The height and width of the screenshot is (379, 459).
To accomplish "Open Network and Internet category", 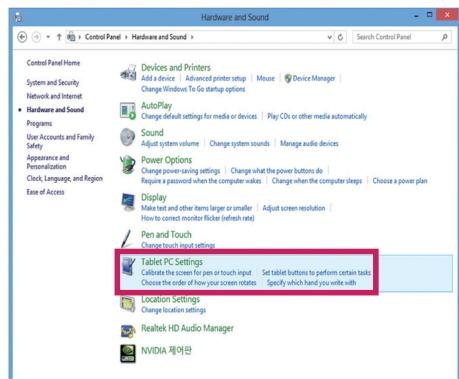I will (54, 96).
